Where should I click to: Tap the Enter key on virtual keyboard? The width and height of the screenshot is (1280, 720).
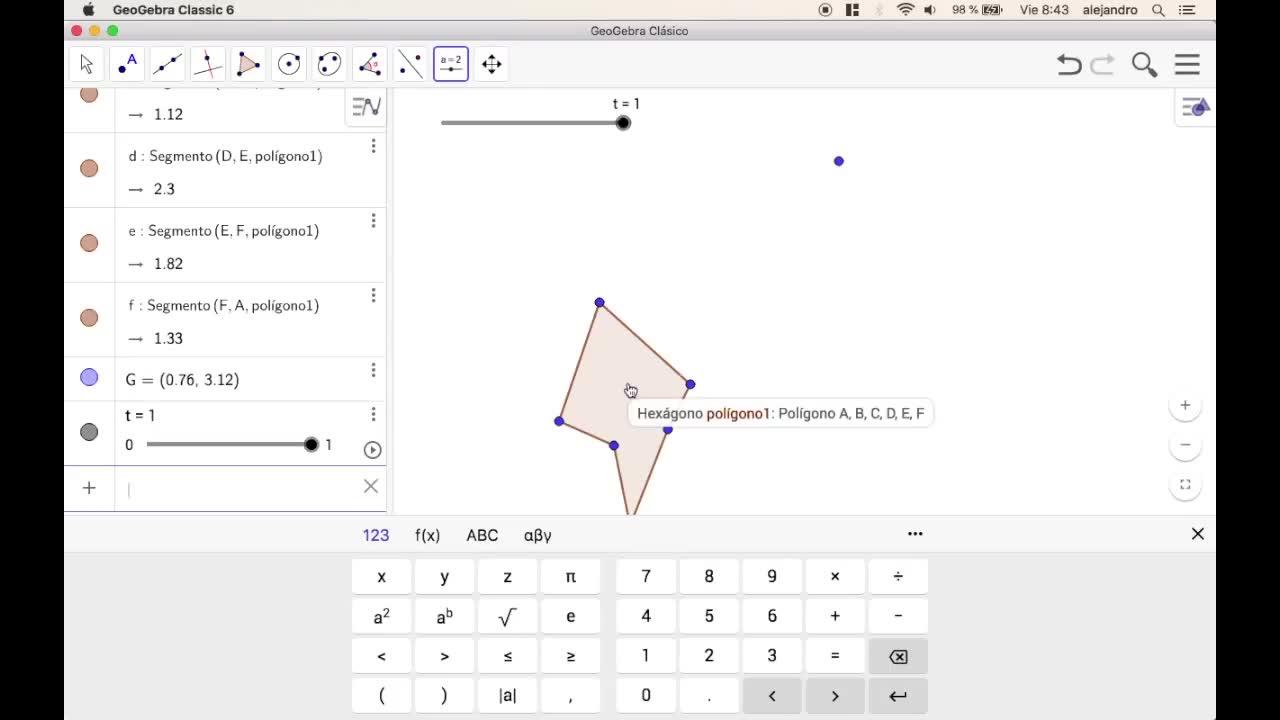coord(898,696)
